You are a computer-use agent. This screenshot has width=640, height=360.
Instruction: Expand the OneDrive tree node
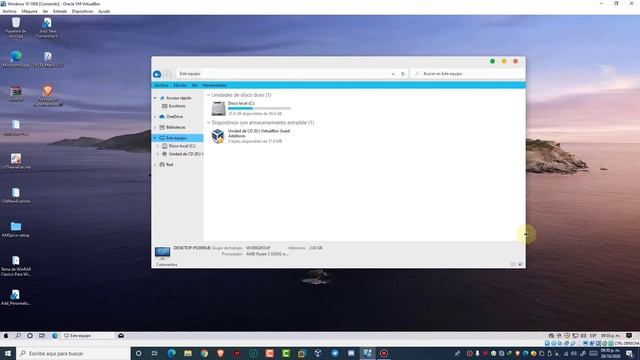[155, 117]
